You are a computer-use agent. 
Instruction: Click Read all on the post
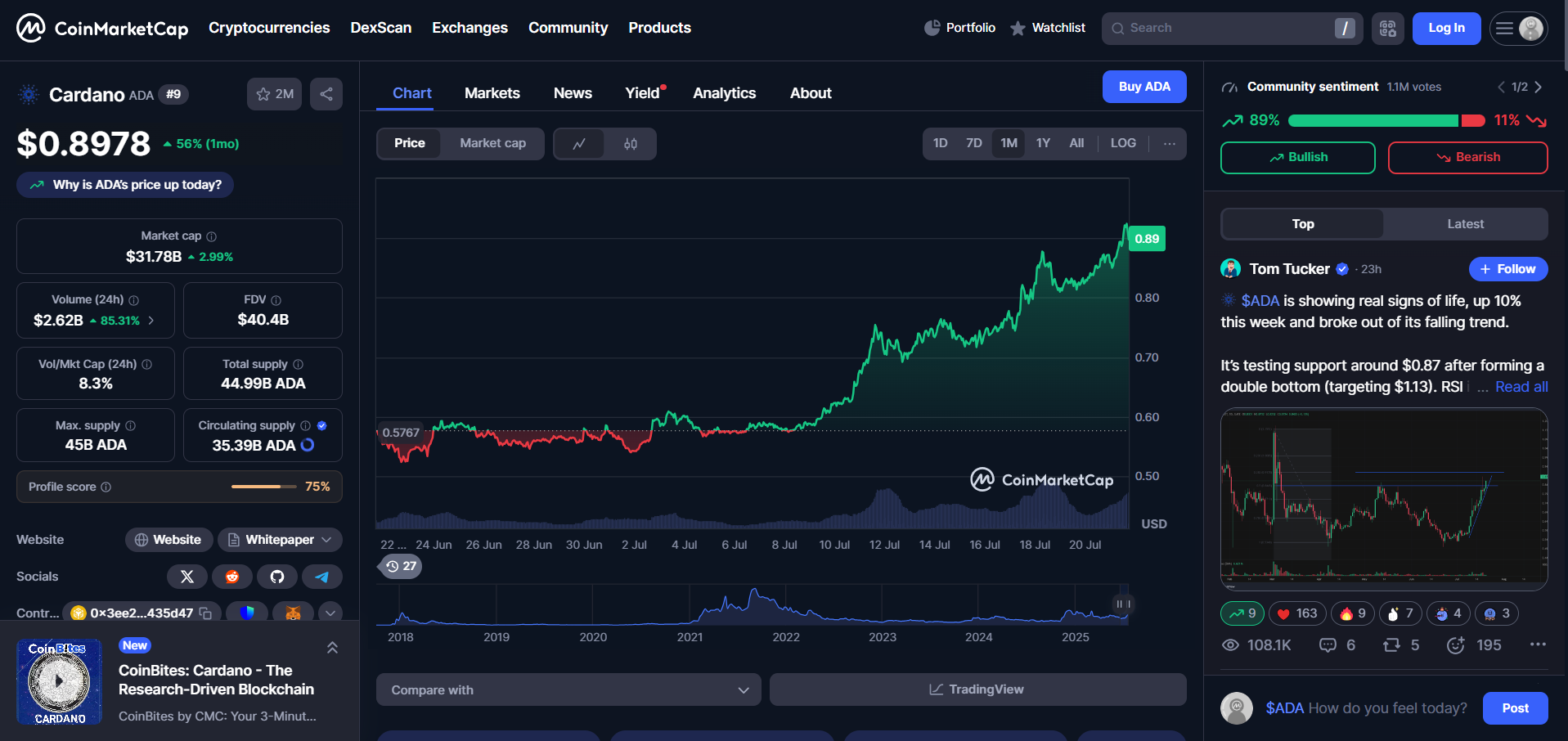[1521, 387]
